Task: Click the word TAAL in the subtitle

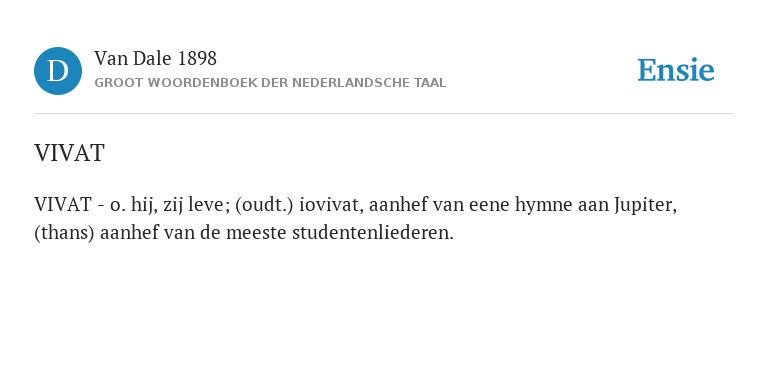Action: 430,83
